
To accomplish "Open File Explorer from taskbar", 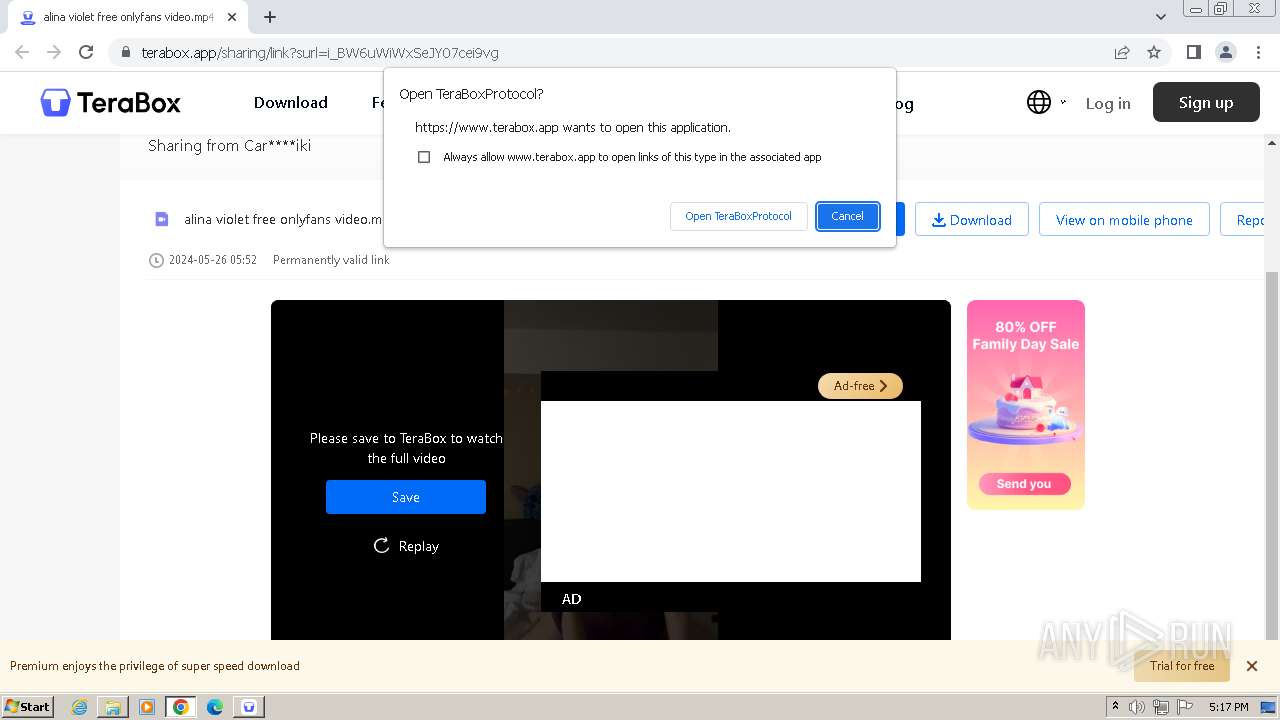I will click(x=113, y=707).
